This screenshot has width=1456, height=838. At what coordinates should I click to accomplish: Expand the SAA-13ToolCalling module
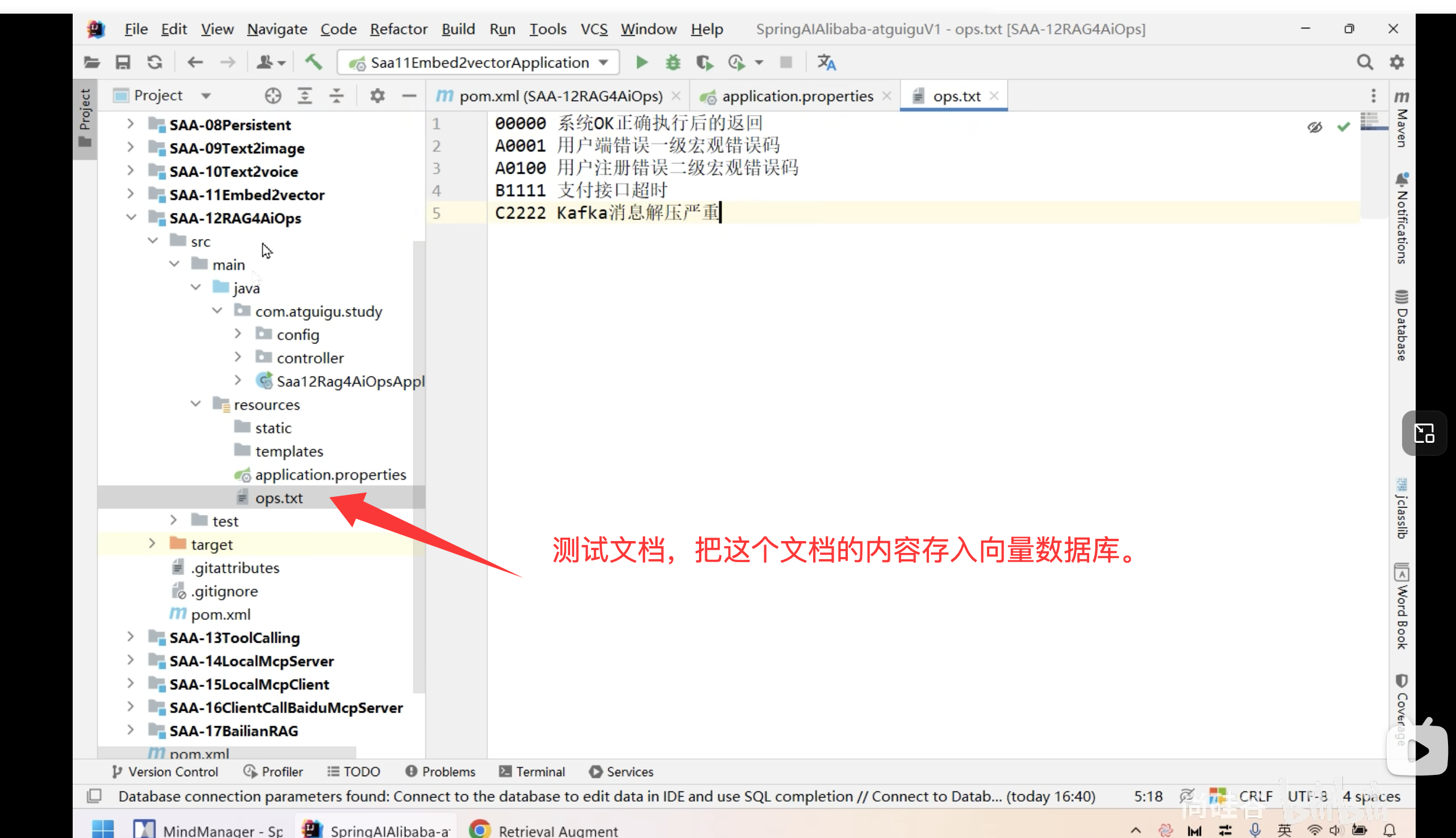(131, 637)
